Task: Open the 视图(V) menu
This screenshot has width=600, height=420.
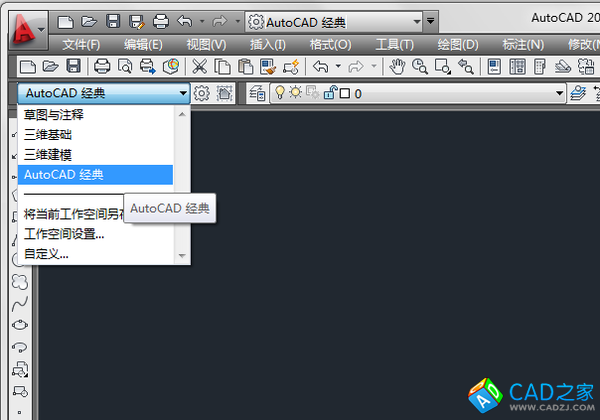Action: (206, 45)
